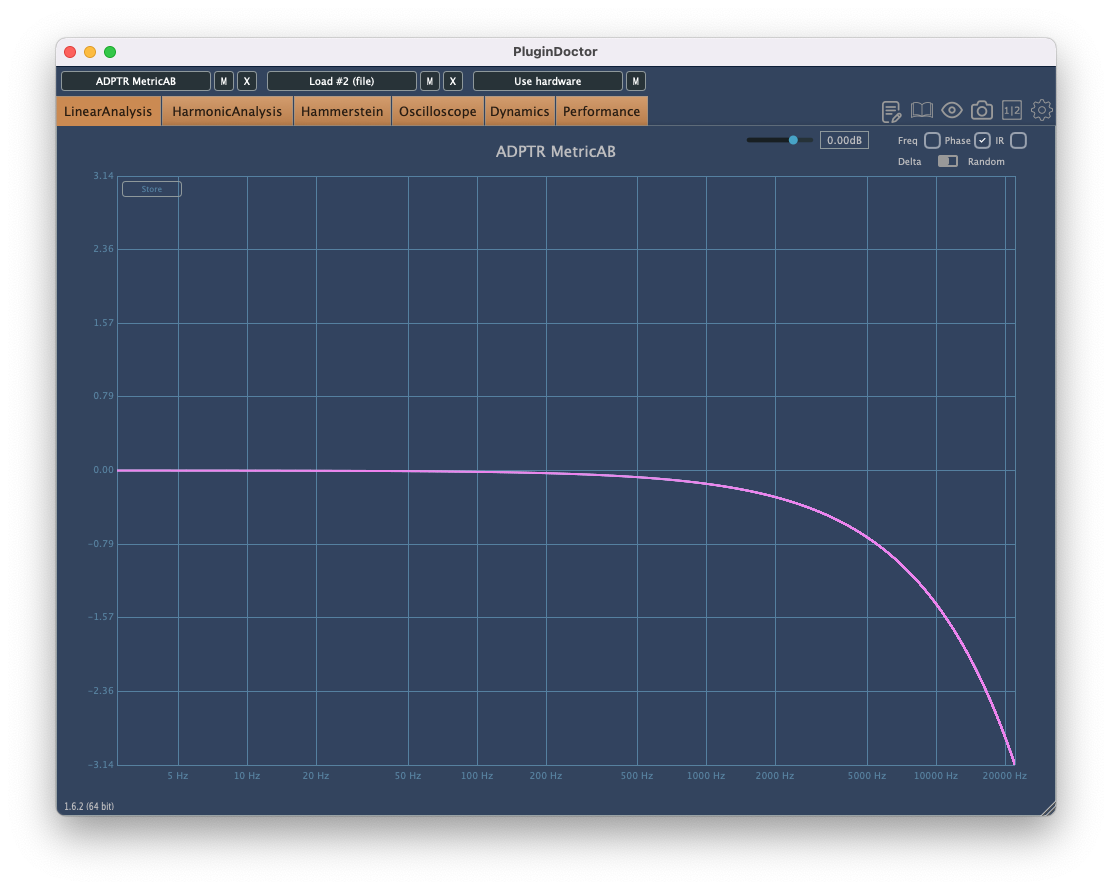The width and height of the screenshot is (1112, 890).
Task: Click the eye view icon
Action: pos(952,110)
